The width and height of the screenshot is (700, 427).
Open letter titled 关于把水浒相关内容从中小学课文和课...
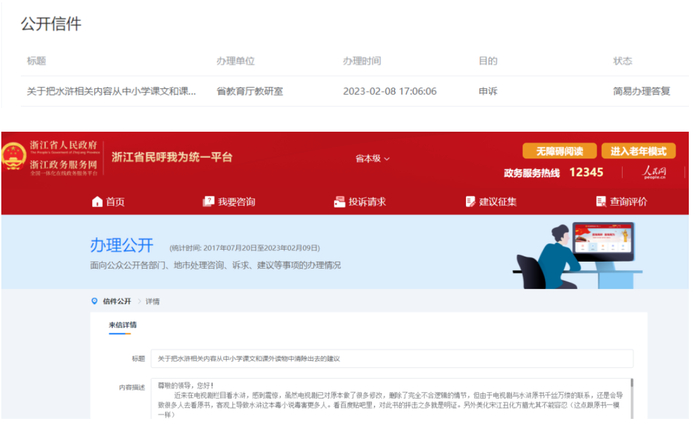point(111,91)
